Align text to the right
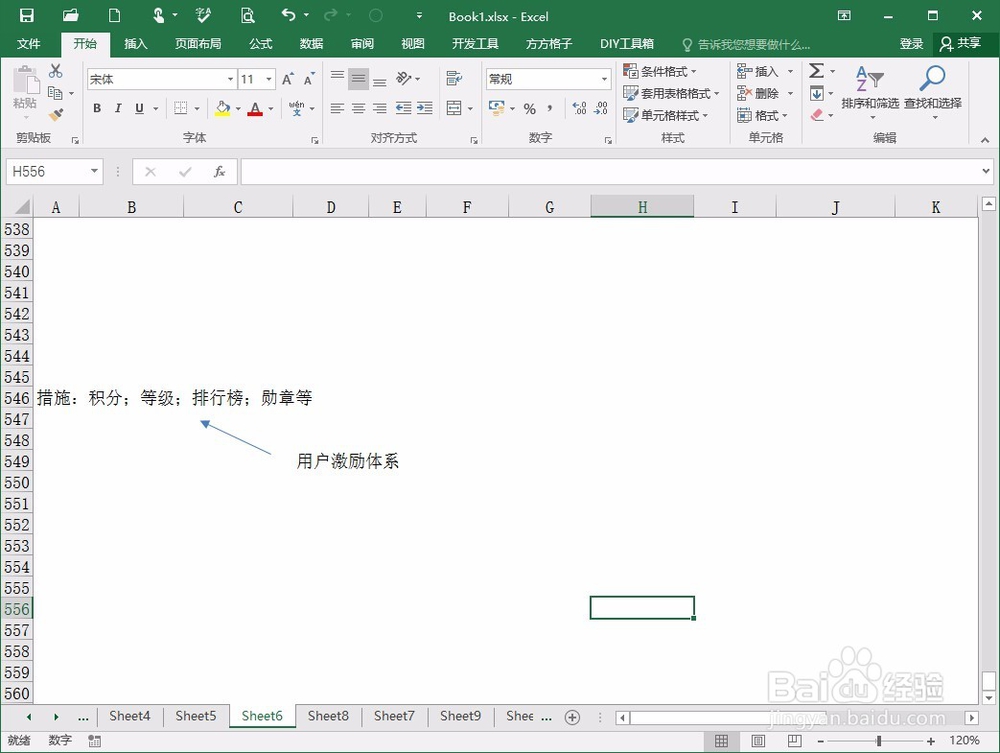 [379, 108]
